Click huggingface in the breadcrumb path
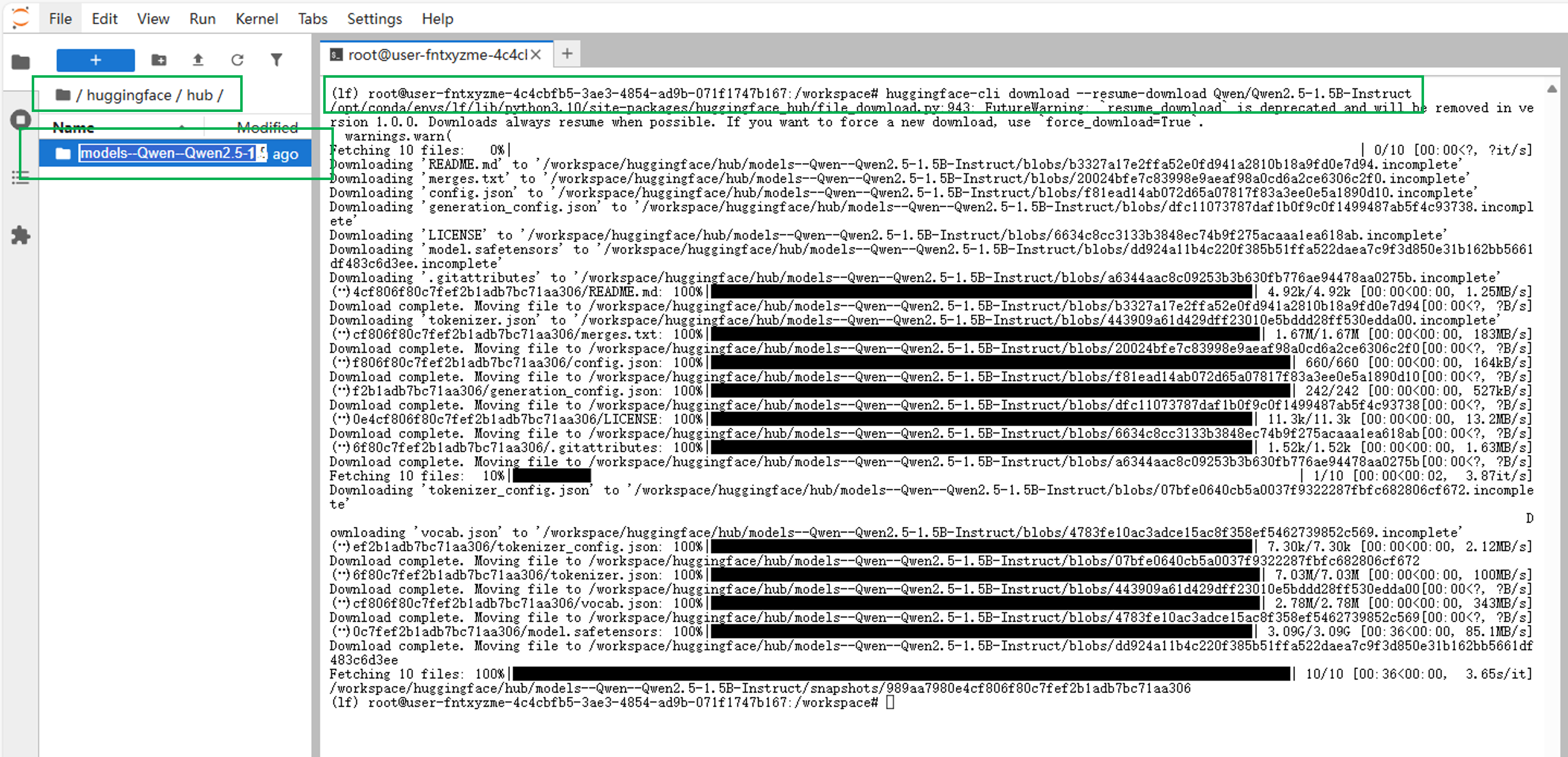 128,95
